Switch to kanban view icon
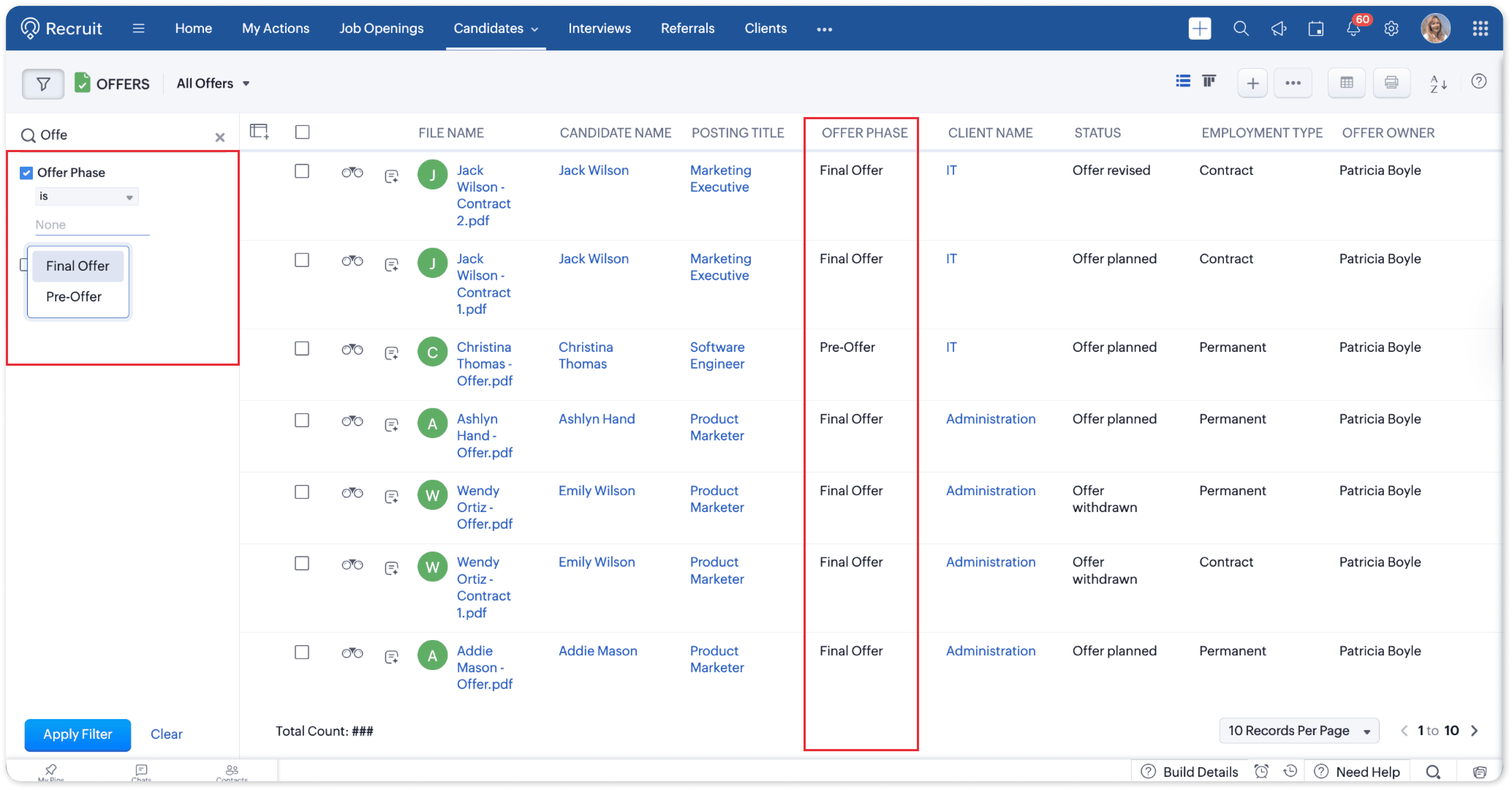This screenshot has height=790, width=1512. (1209, 82)
